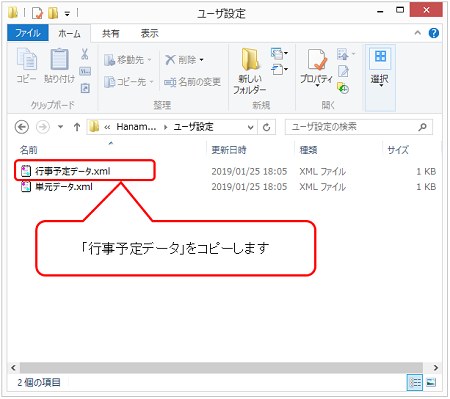Click the address bar folder icon
450x399 pixels.
(94, 127)
